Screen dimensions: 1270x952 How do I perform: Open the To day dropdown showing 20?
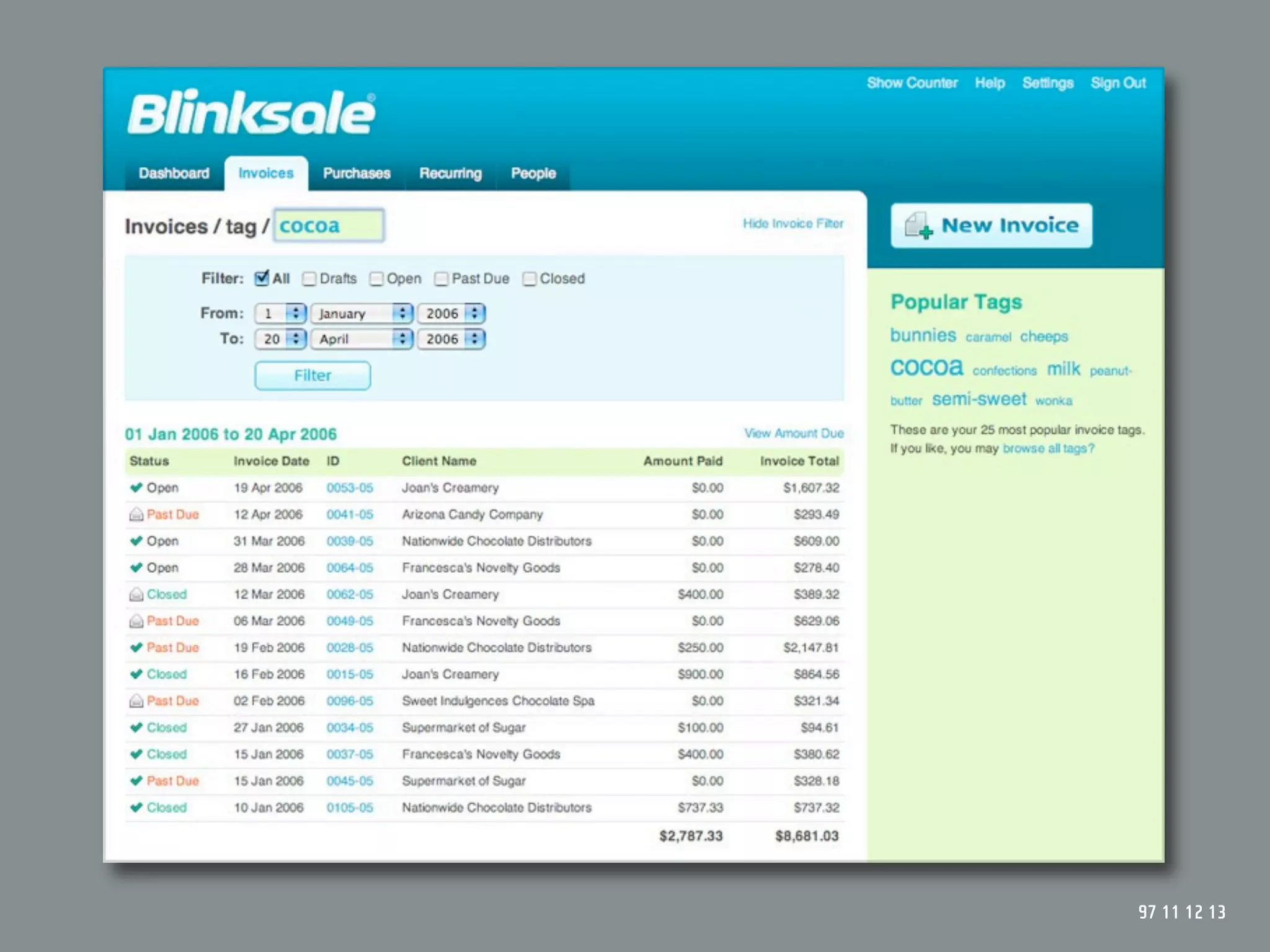tap(280, 339)
